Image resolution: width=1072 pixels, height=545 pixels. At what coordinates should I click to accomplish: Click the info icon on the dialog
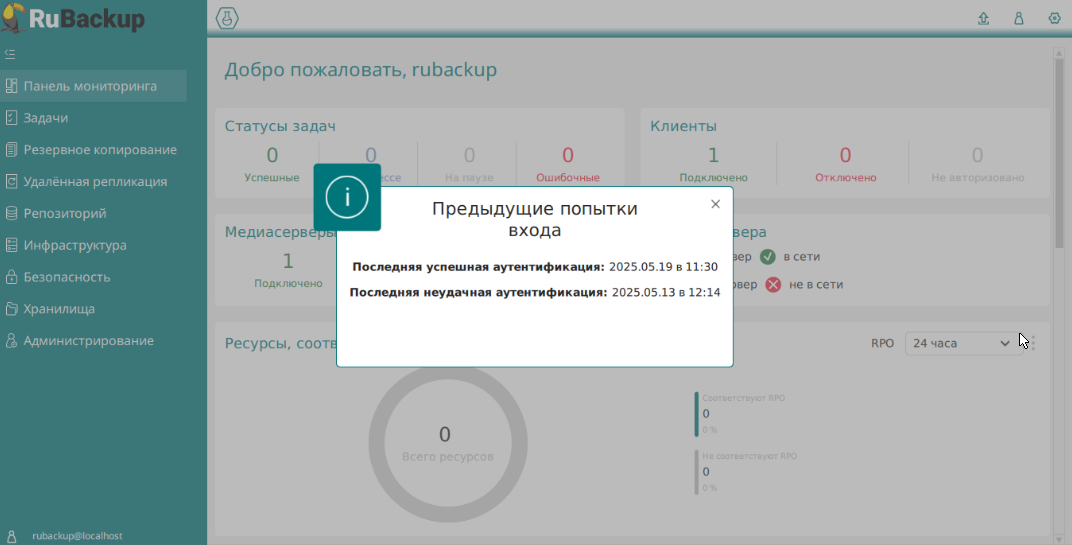pos(347,197)
